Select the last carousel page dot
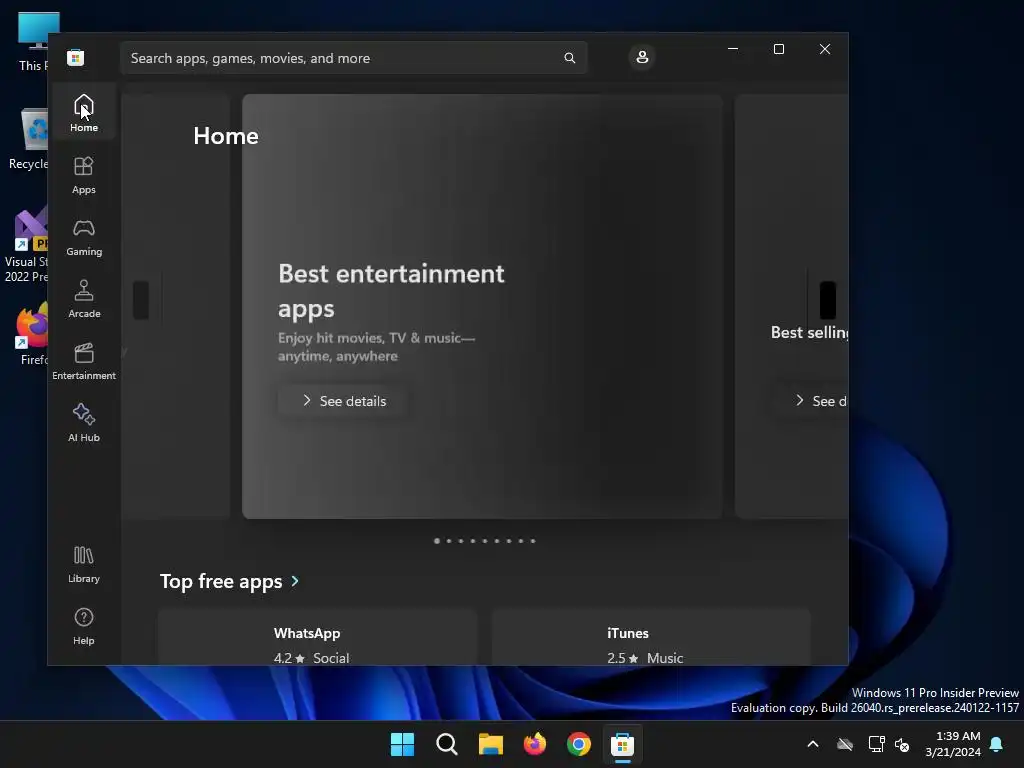Viewport: 1024px width, 768px height. [533, 541]
